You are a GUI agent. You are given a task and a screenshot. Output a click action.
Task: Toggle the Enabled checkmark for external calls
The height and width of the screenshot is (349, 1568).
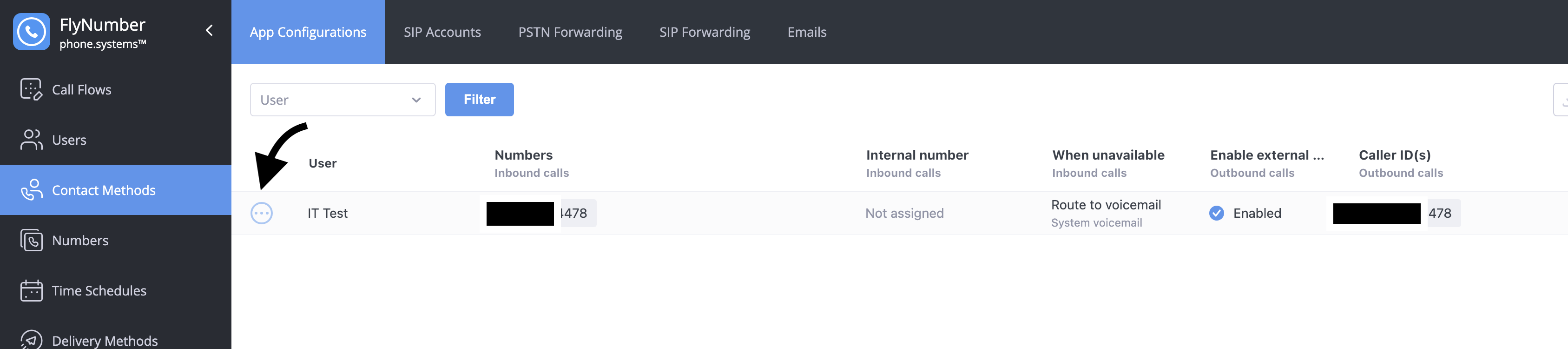point(1216,213)
